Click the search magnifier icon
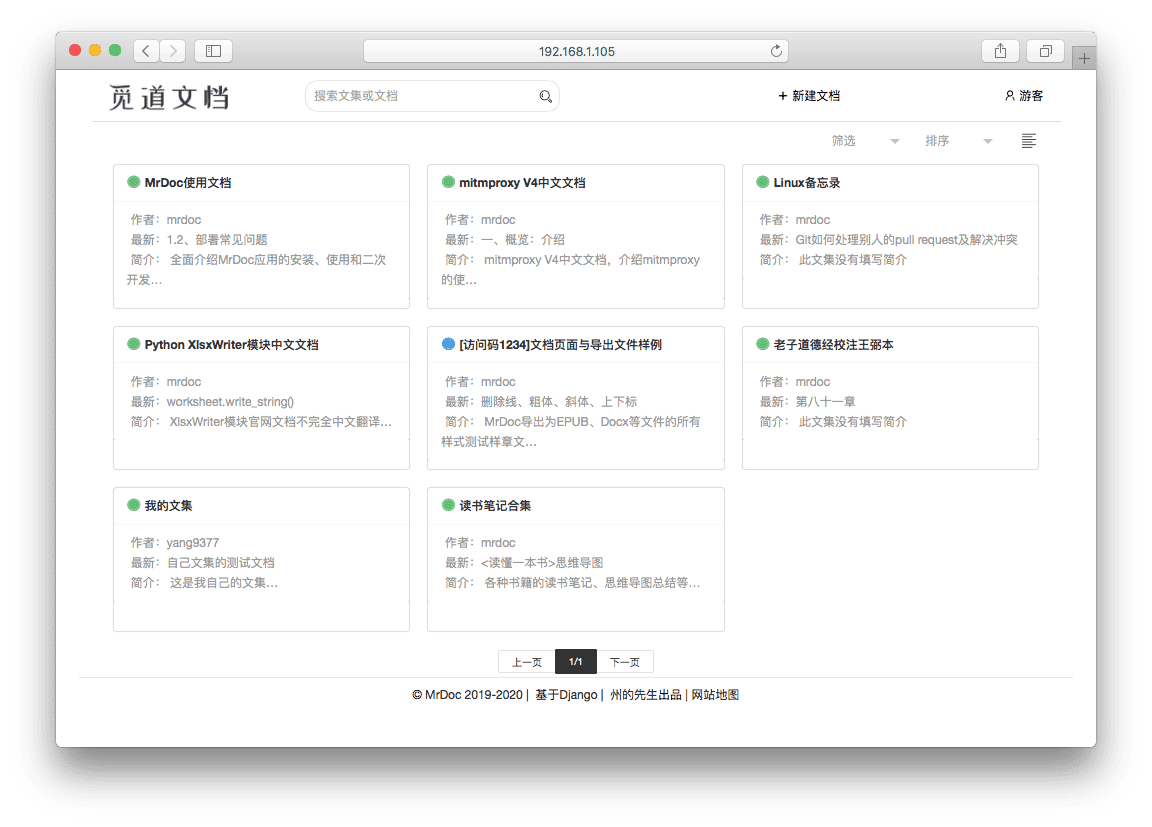This screenshot has height=827, width=1152. coord(545,96)
